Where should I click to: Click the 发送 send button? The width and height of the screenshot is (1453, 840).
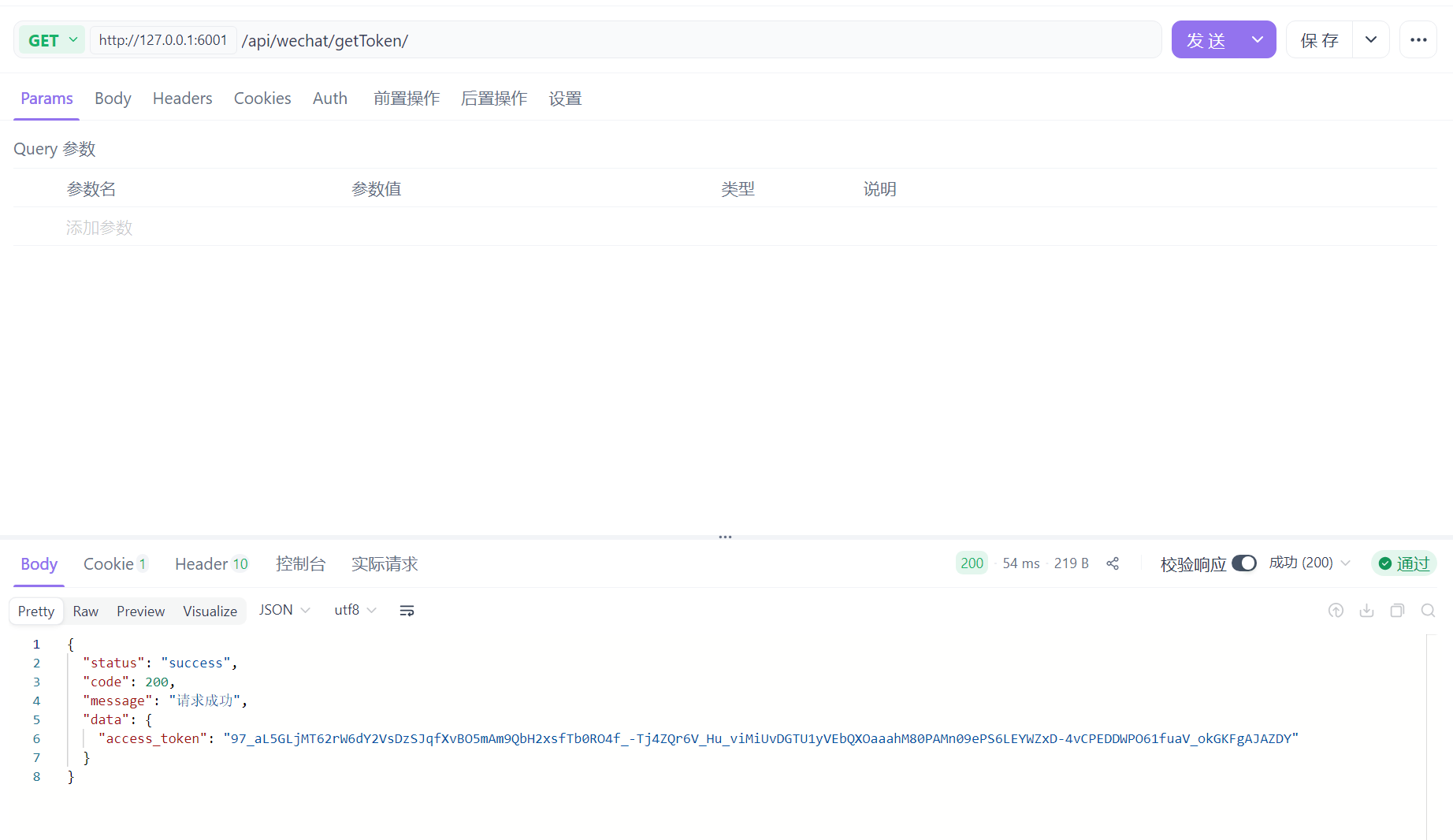(1205, 39)
